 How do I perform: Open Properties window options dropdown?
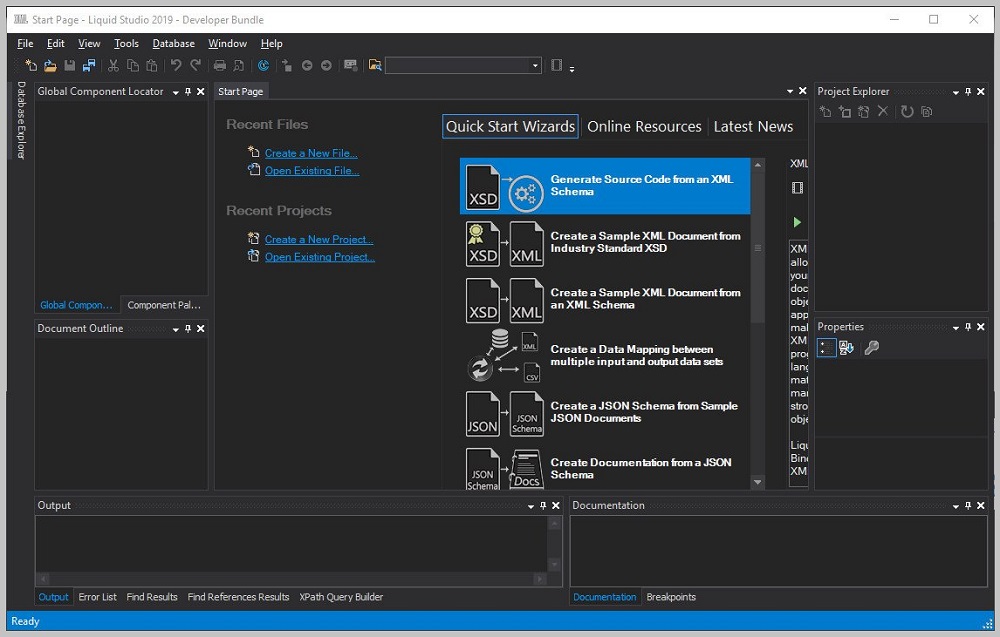pyautogui.click(x=955, y=327)
